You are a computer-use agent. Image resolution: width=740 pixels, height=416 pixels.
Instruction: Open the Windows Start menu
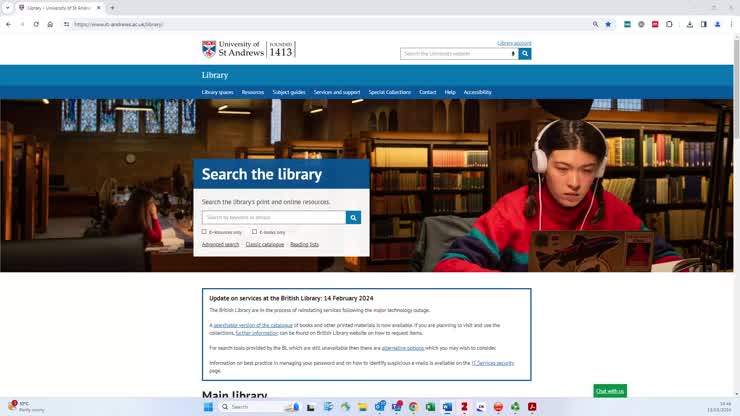pyautogui.click(x=208, y=407)
